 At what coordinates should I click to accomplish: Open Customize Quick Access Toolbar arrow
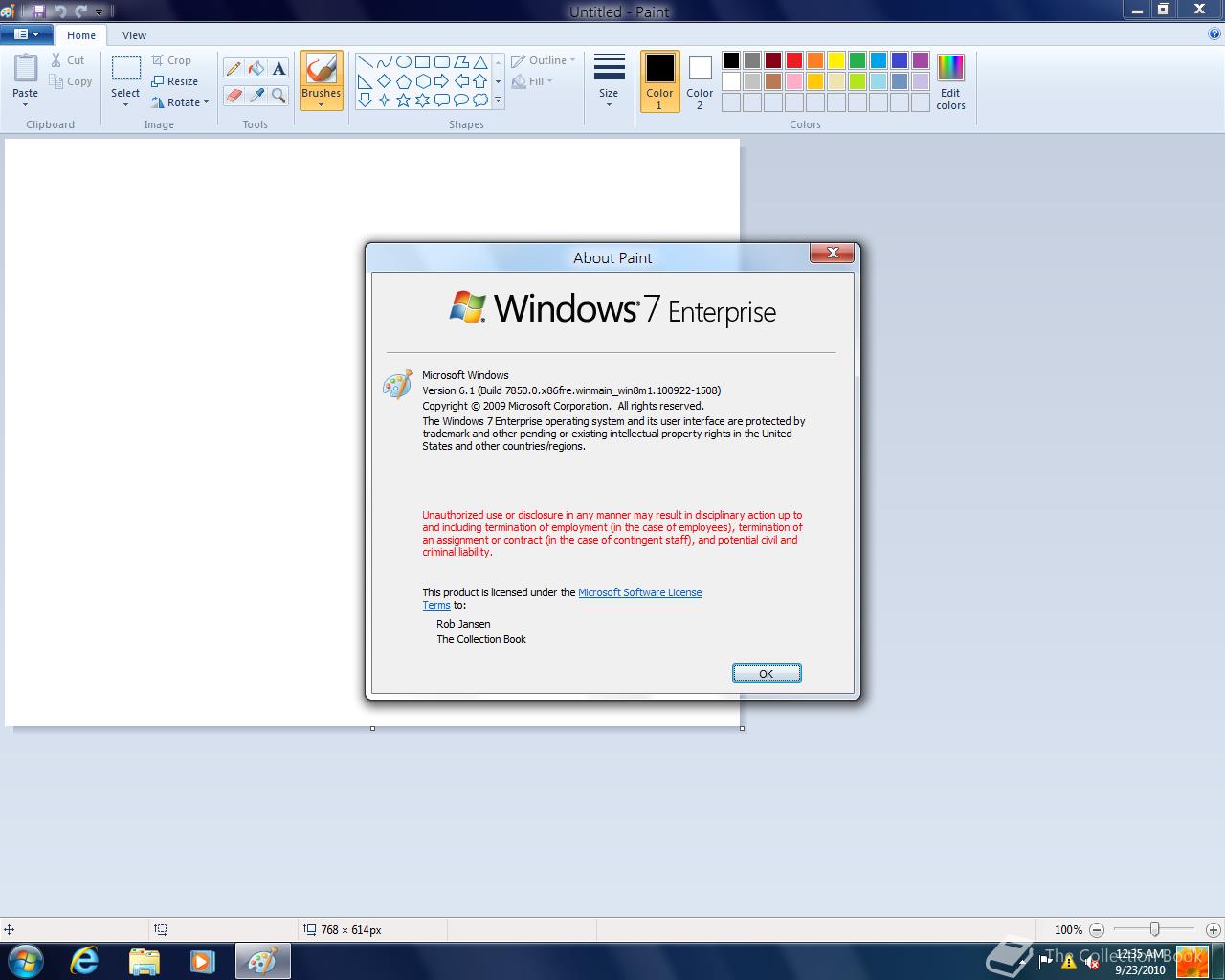click(99, 12)
